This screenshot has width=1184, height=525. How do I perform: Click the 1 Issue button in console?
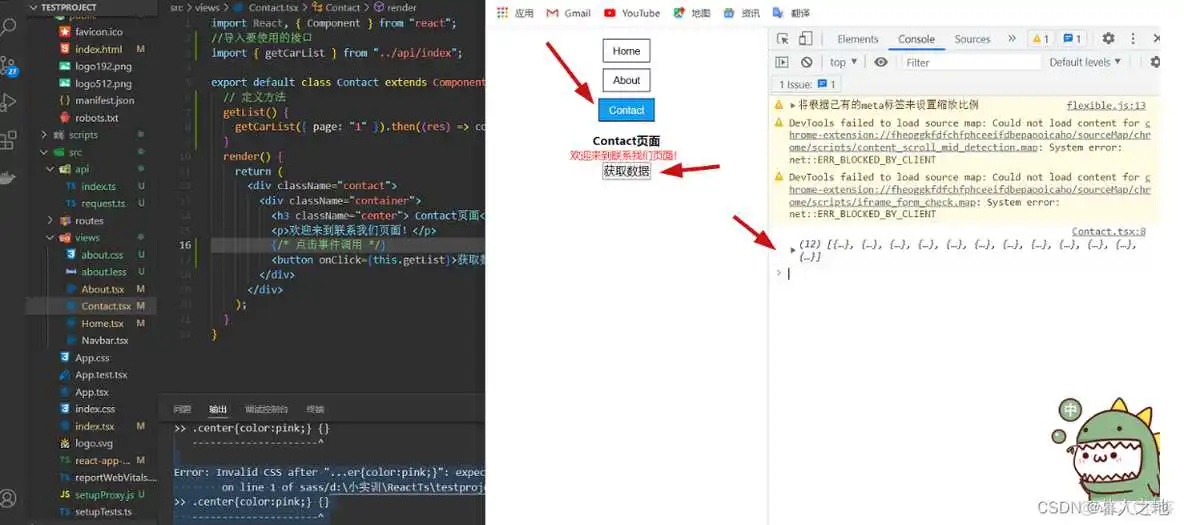point(806,85)
